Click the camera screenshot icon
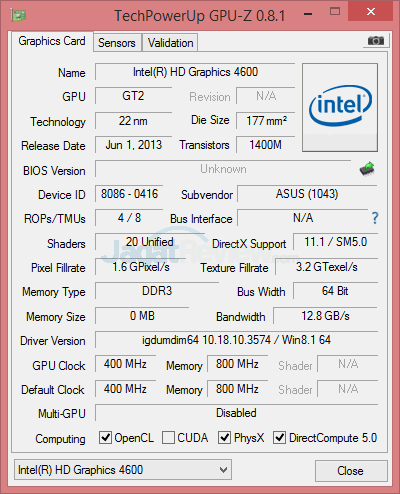This screenshot has height=494, width=400. click(376, 41)
